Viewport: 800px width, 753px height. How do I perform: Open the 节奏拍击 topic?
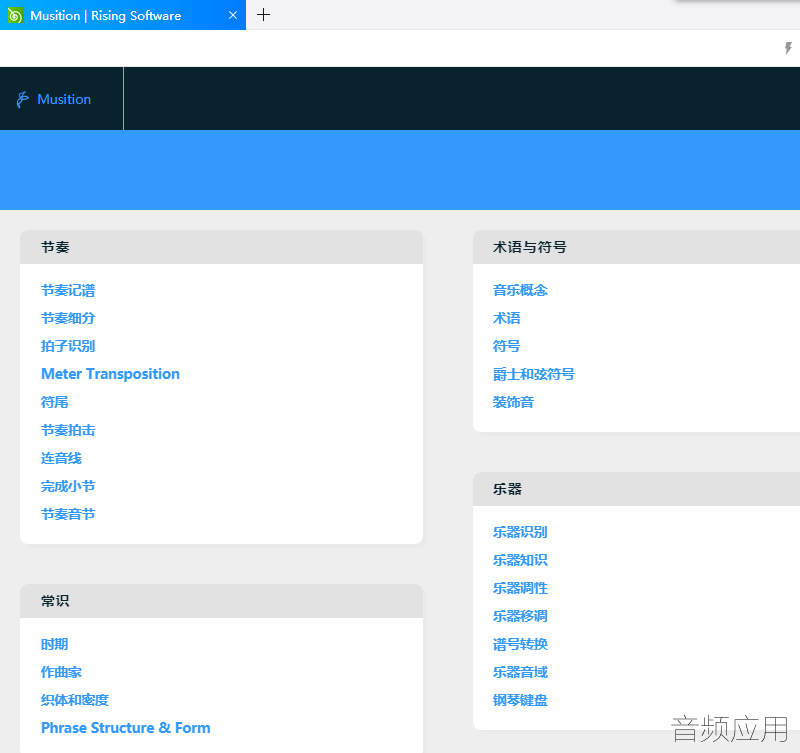[x=68, y=430]
